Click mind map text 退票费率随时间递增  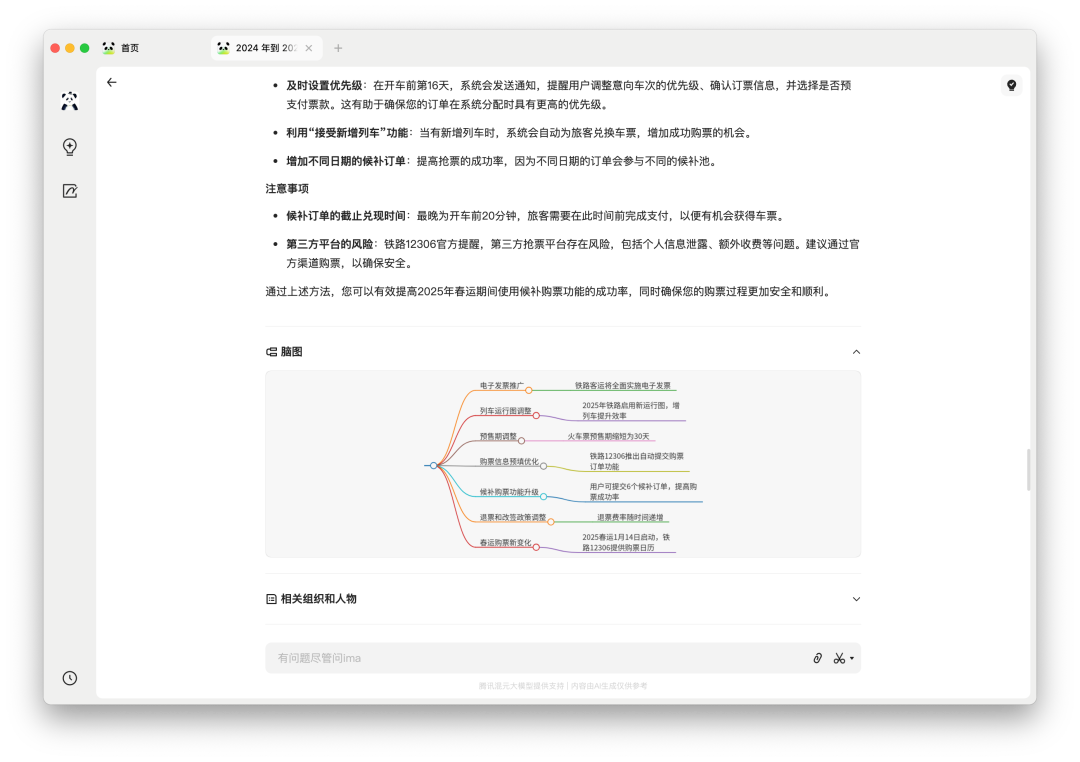[630, 517]
